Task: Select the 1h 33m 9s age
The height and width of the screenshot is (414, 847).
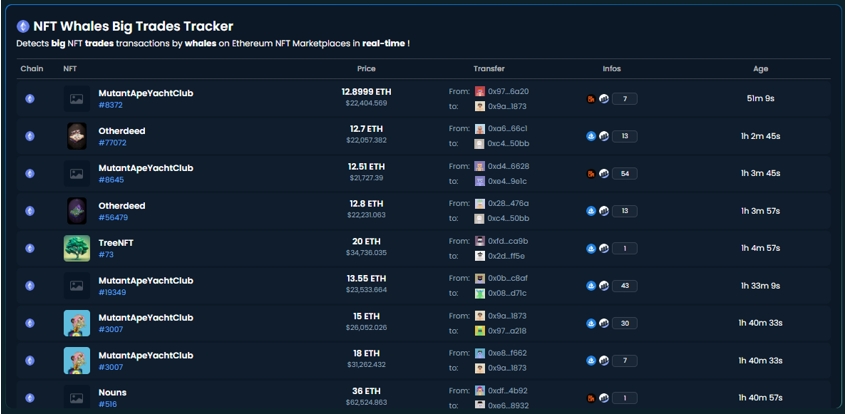Action: [x=761, y=286]
